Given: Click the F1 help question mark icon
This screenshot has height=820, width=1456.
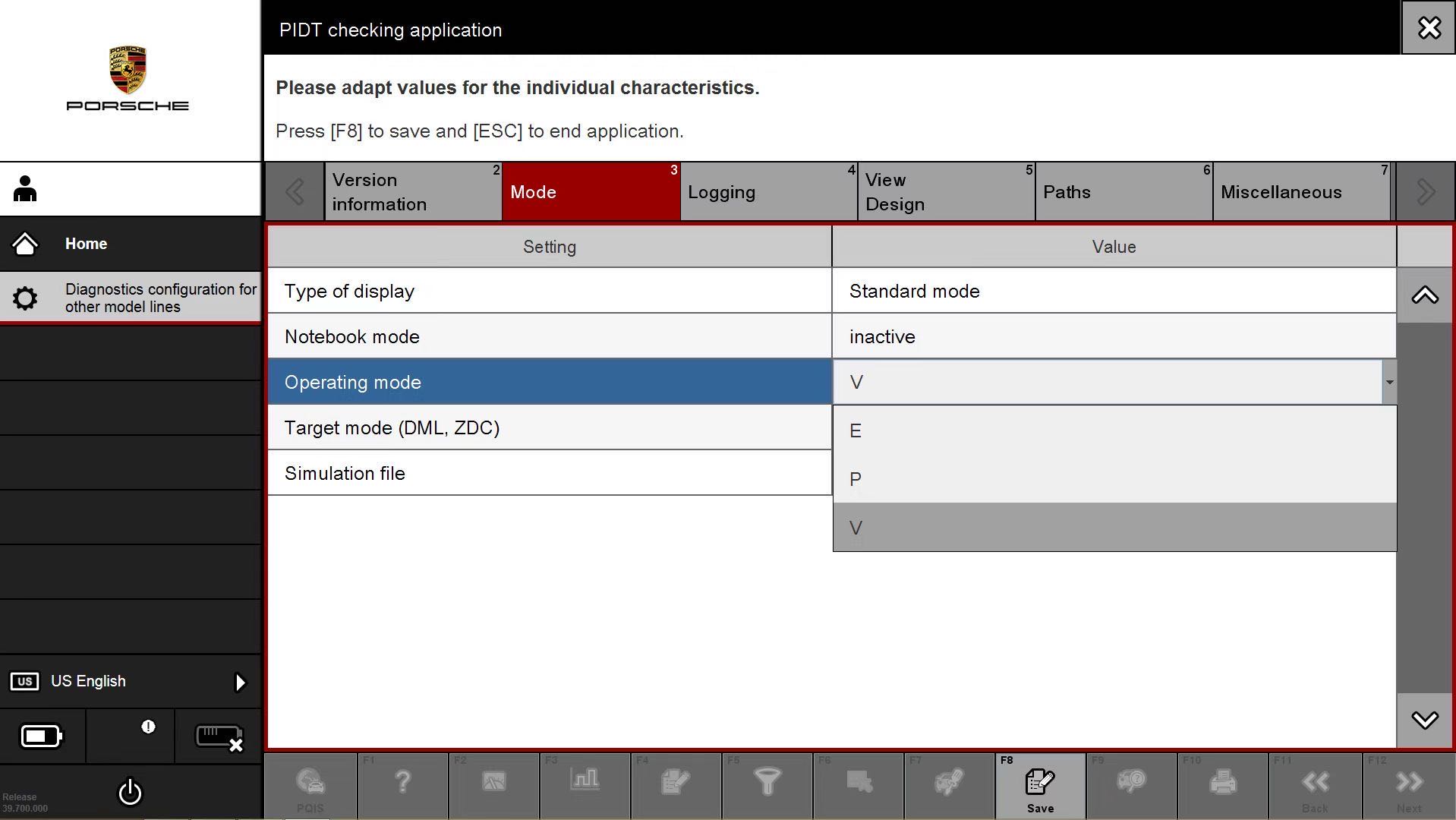Looking at the screenshot, I should click(402, 781).
